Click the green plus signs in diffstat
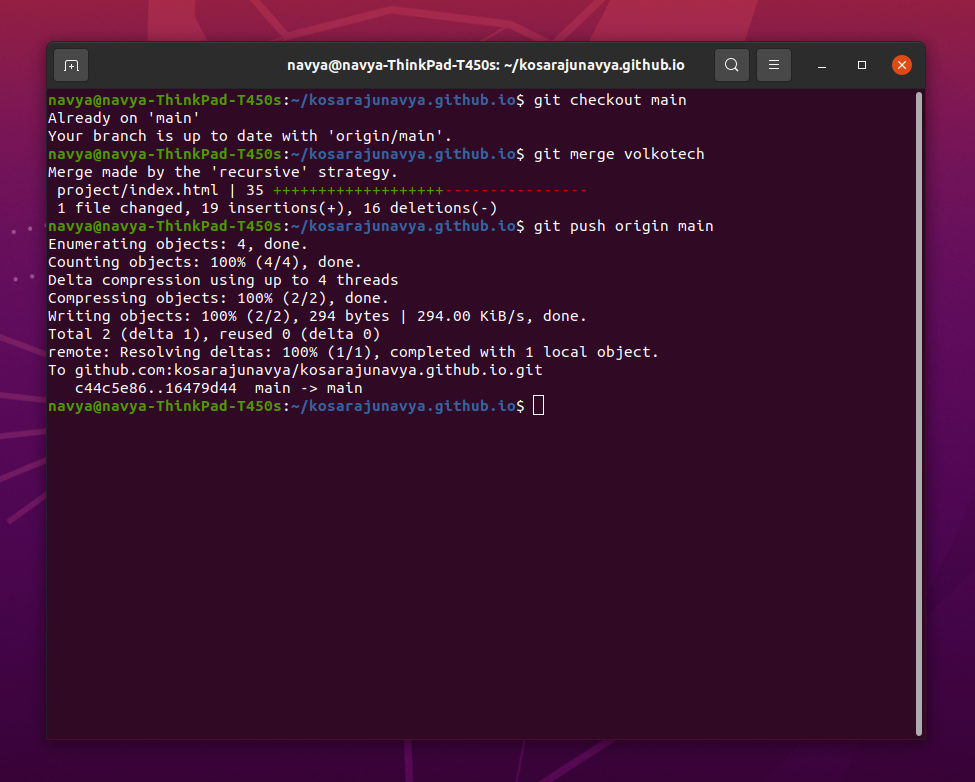 pyautogui.click(x=358, y=190)
